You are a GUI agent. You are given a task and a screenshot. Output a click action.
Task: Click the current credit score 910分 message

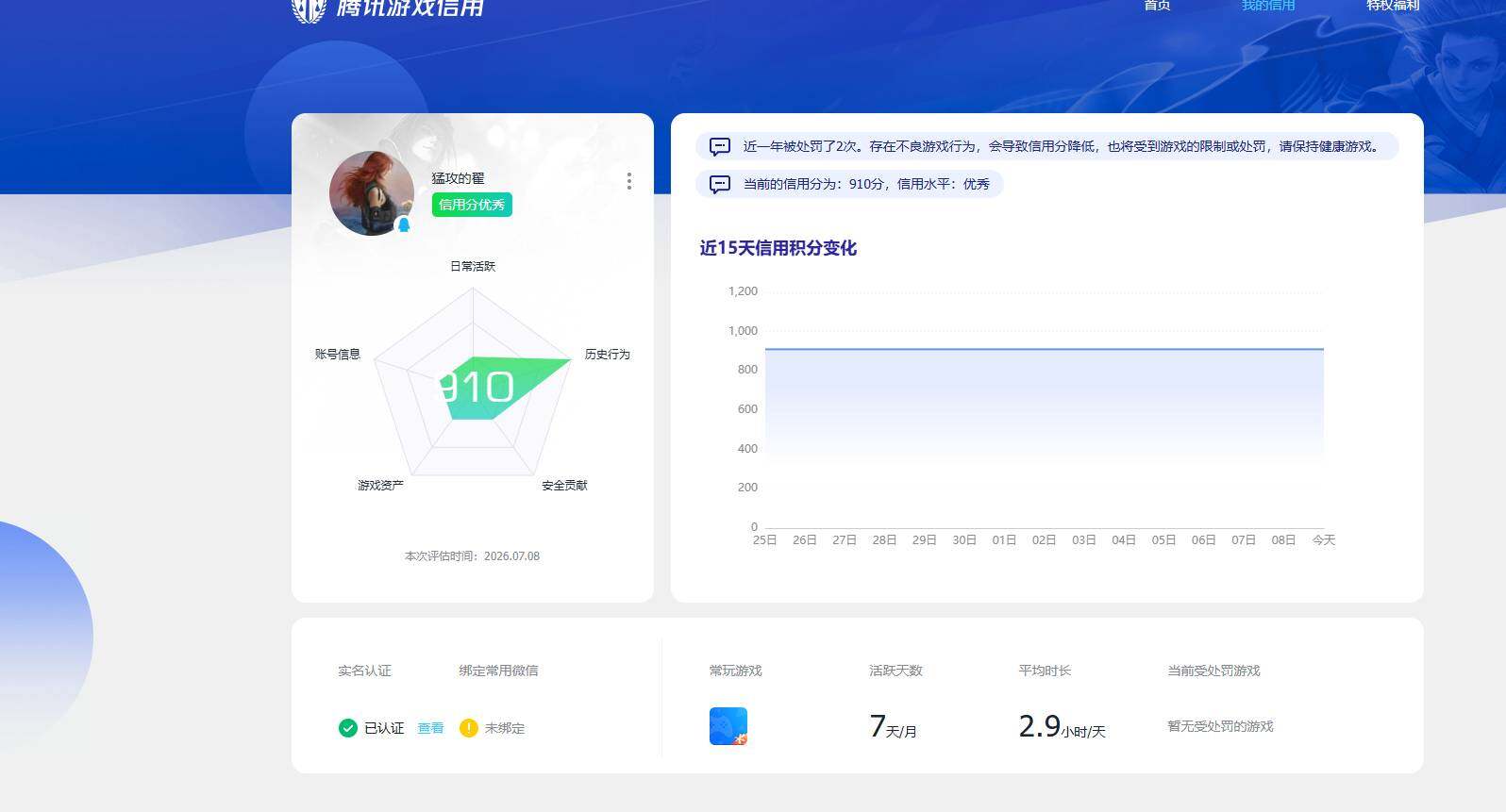point(866,184)
